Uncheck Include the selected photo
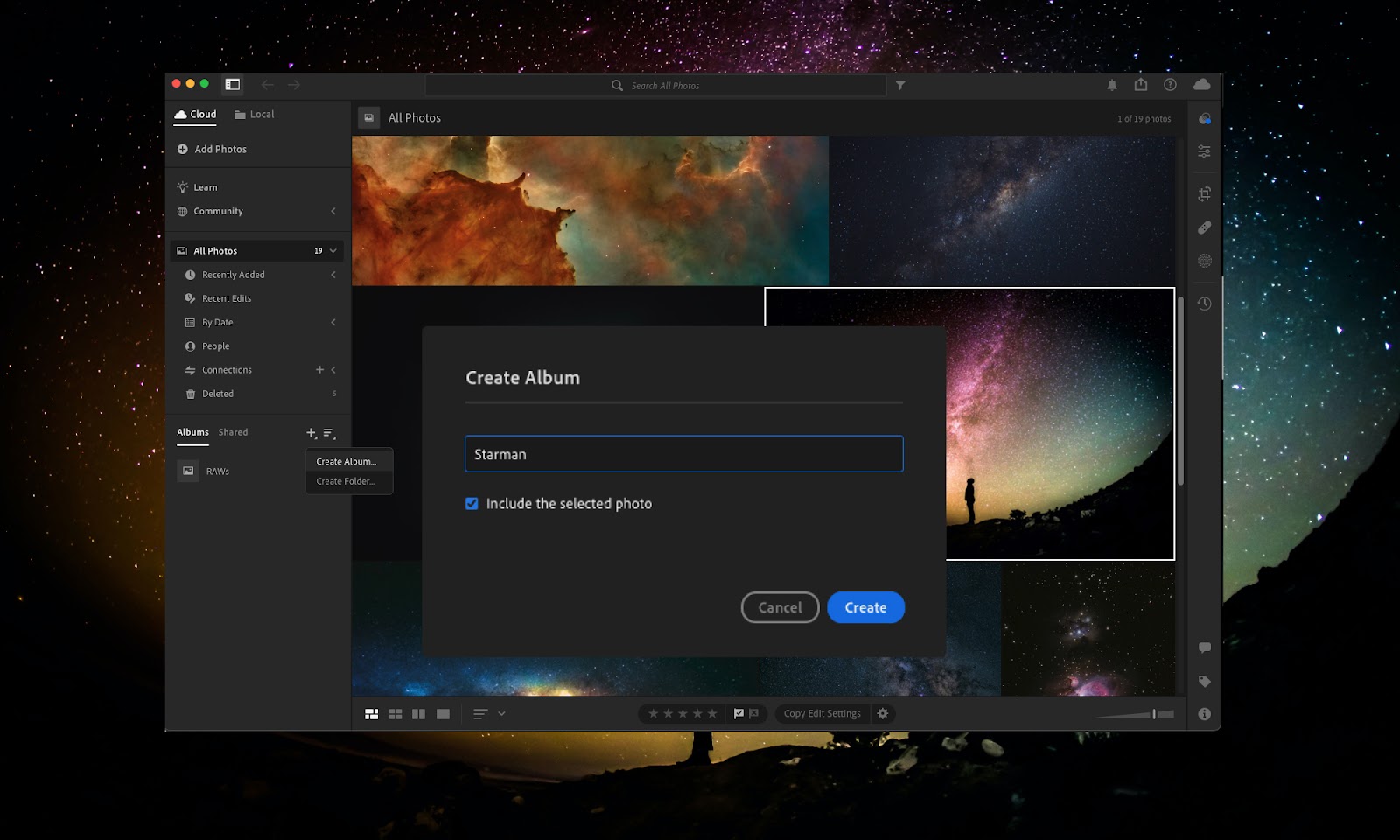The height and width of the screenshot is (840, 1400). click(x=472, y=504)
